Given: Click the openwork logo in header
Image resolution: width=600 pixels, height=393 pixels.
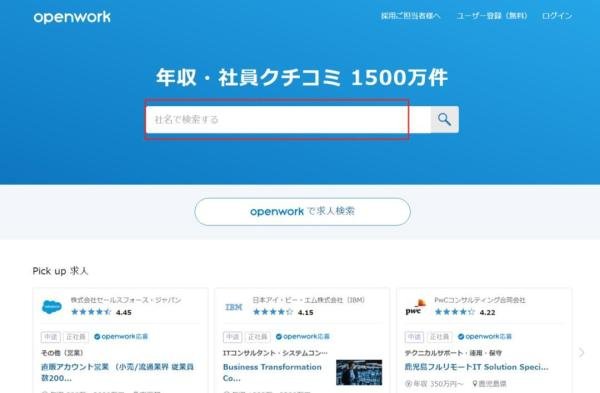Looking at the screenshot, I should pyautogui.click(x=72, y=17).
